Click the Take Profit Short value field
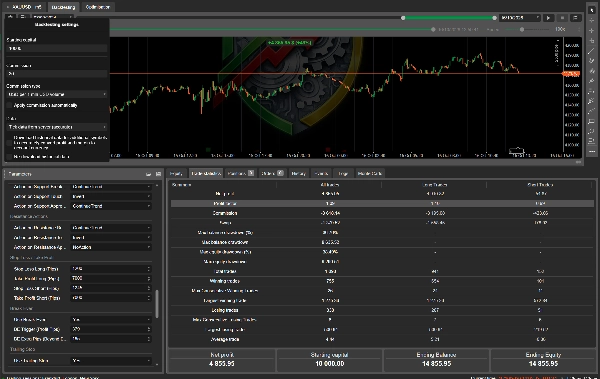The width and height of the screenshot is (600, 379). tap(111, 298)
